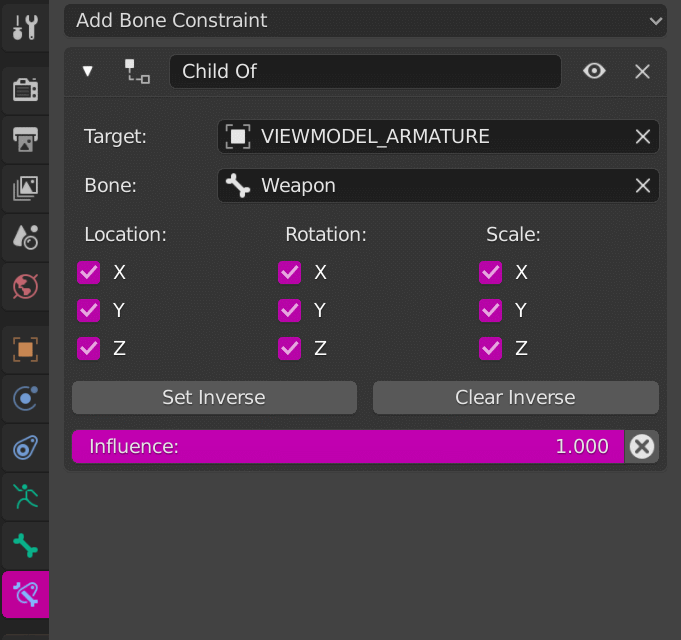
Task: Open the Tool properties tab
Action: tap(24, 27)
